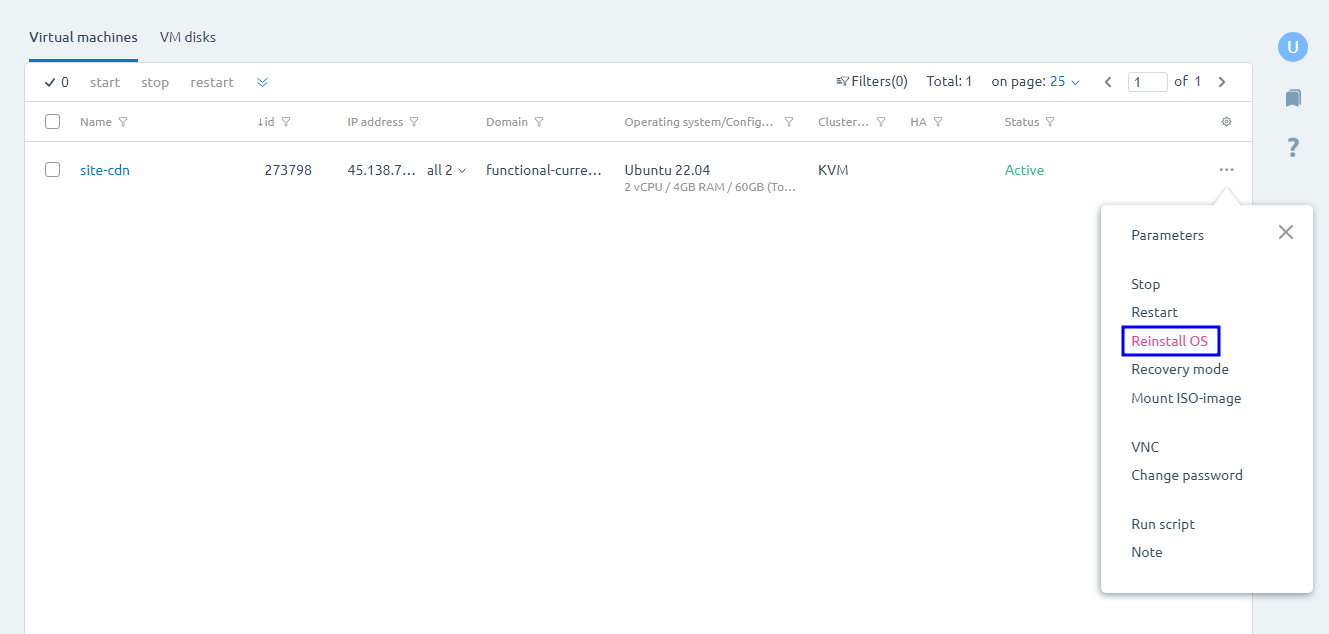Click filter icon next to Name column
This screenshot has height=634, width=1329.
tap(123, 122)
